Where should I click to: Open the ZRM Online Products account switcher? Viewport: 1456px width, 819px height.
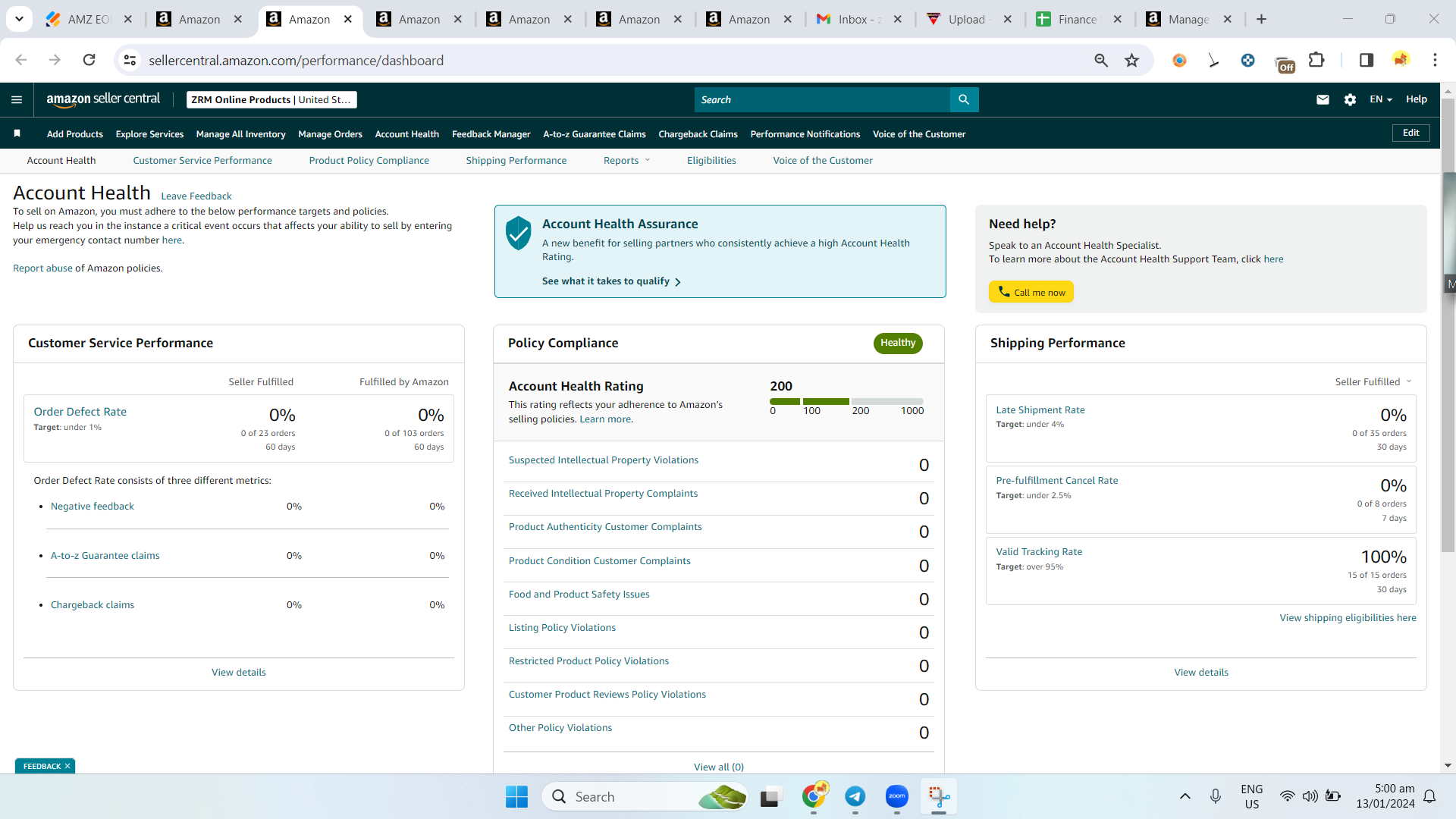tap(271, 99)
